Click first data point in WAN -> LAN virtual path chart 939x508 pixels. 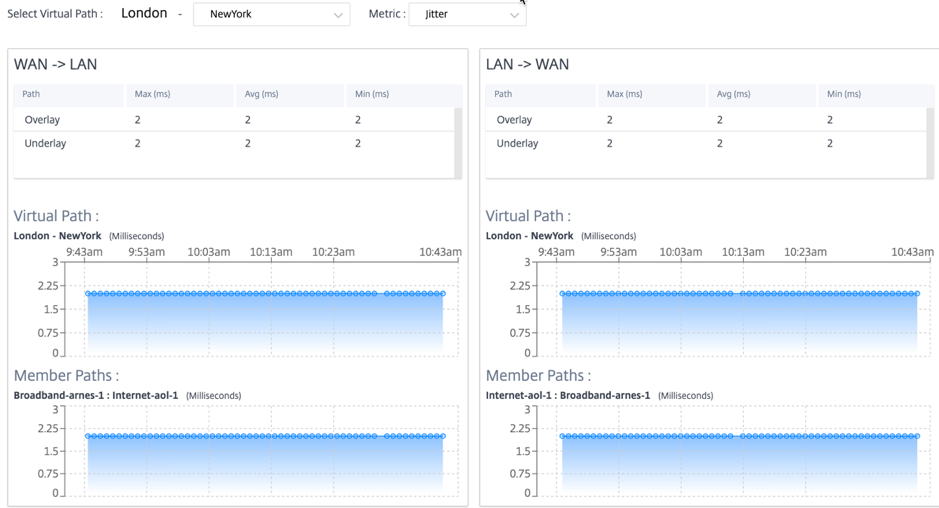click(x=88, y=294)
